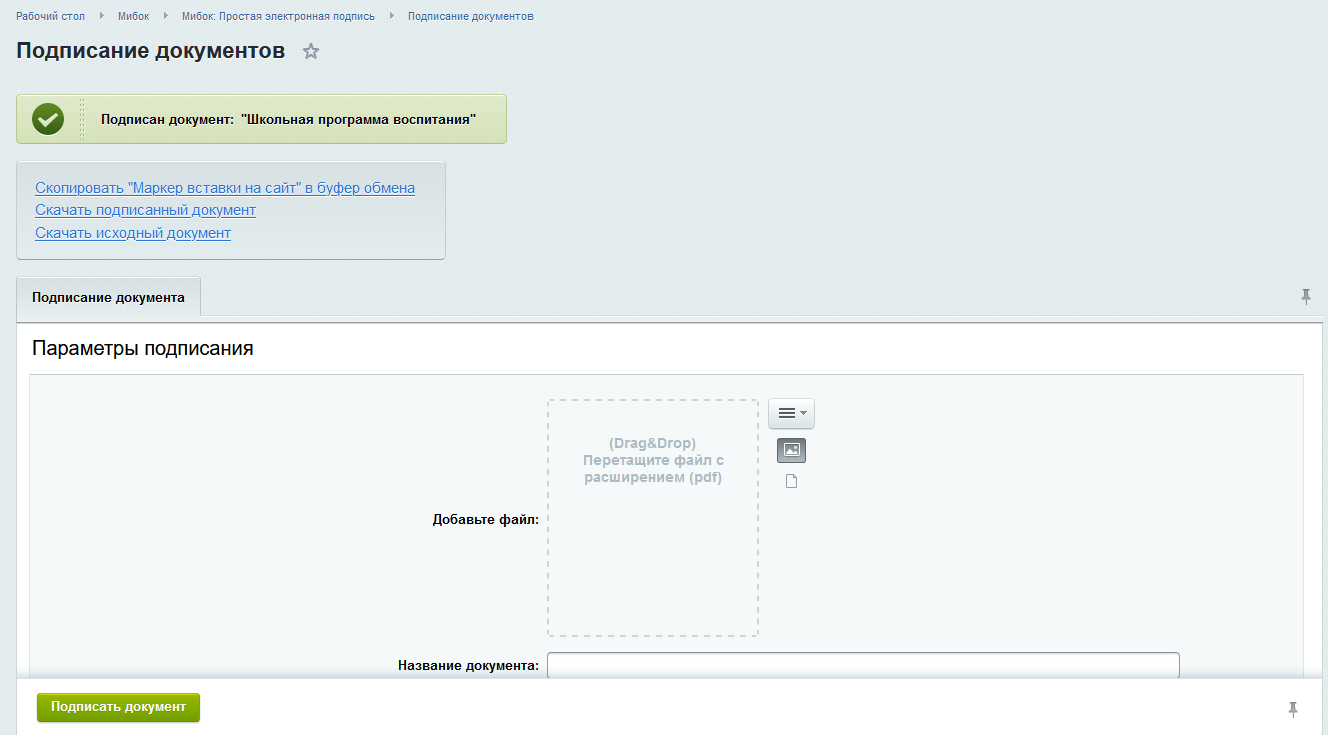Pin the bottom button bar with pin icon
The width and height of the screenshot is (1328, 735).
[1292, 709]
